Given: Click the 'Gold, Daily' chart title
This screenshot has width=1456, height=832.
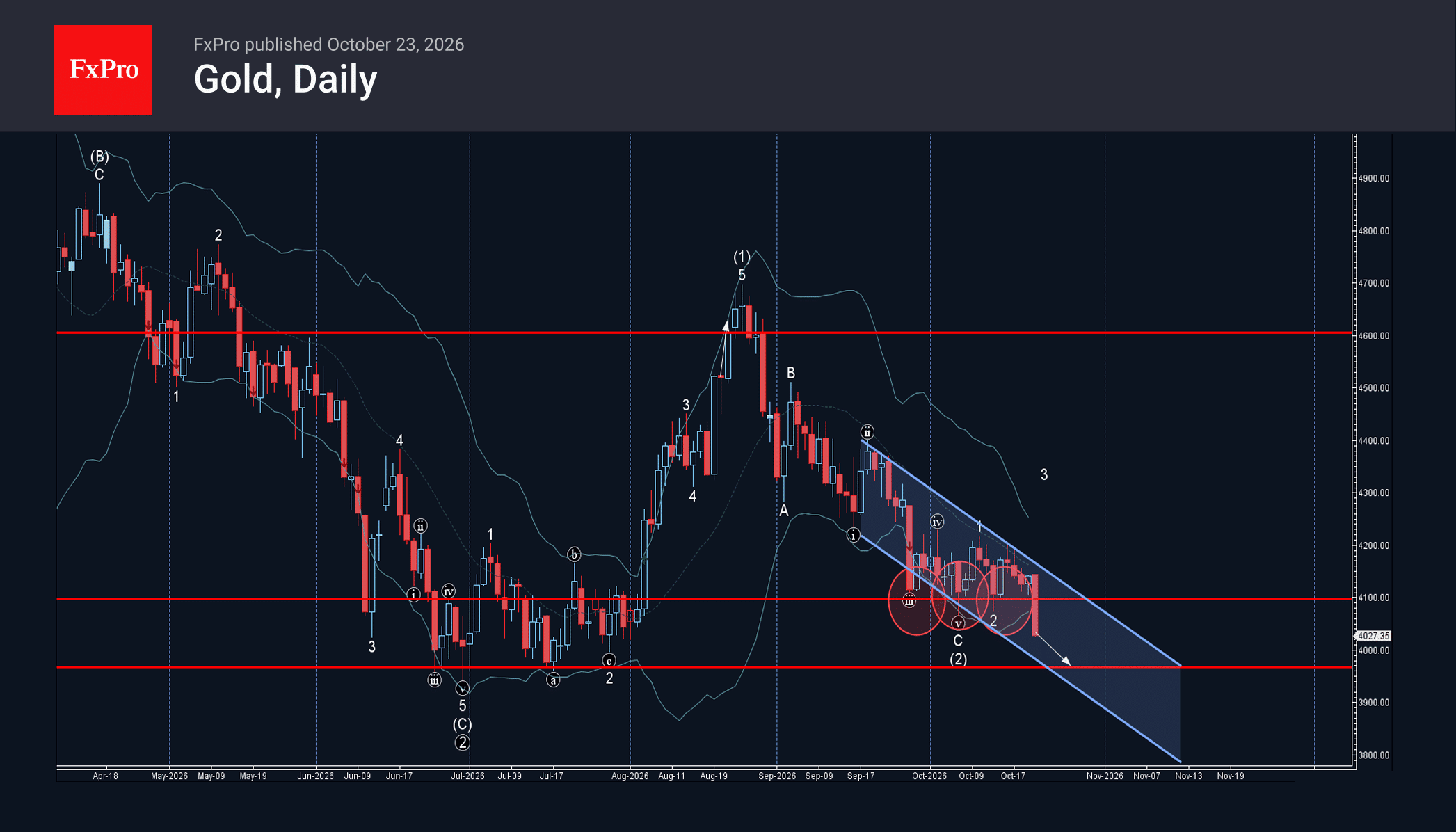Looking at the screenshot, I should [x=285, y=79].
